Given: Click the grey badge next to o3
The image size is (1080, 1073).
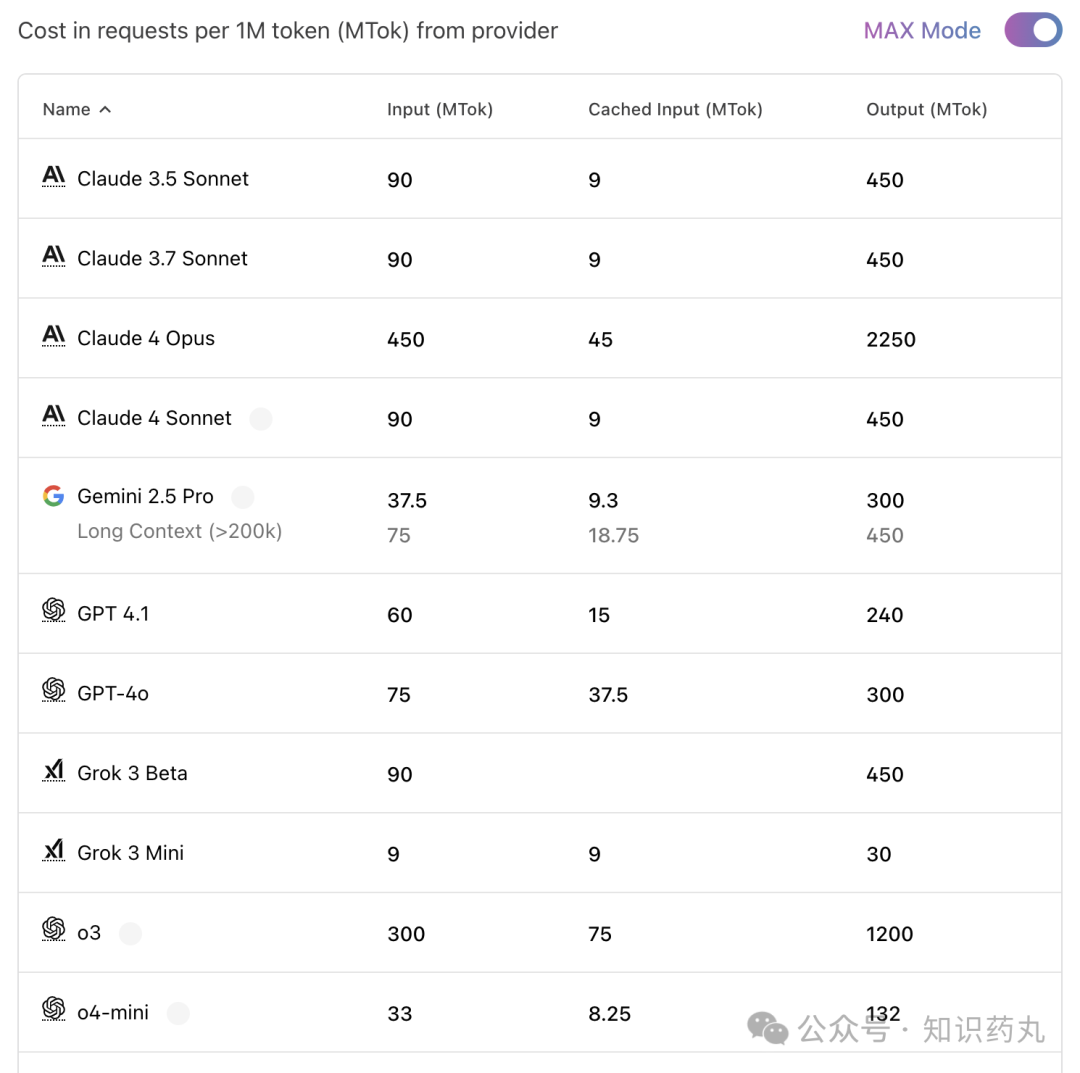Looking at the screenshot, I should pos(130,933).
